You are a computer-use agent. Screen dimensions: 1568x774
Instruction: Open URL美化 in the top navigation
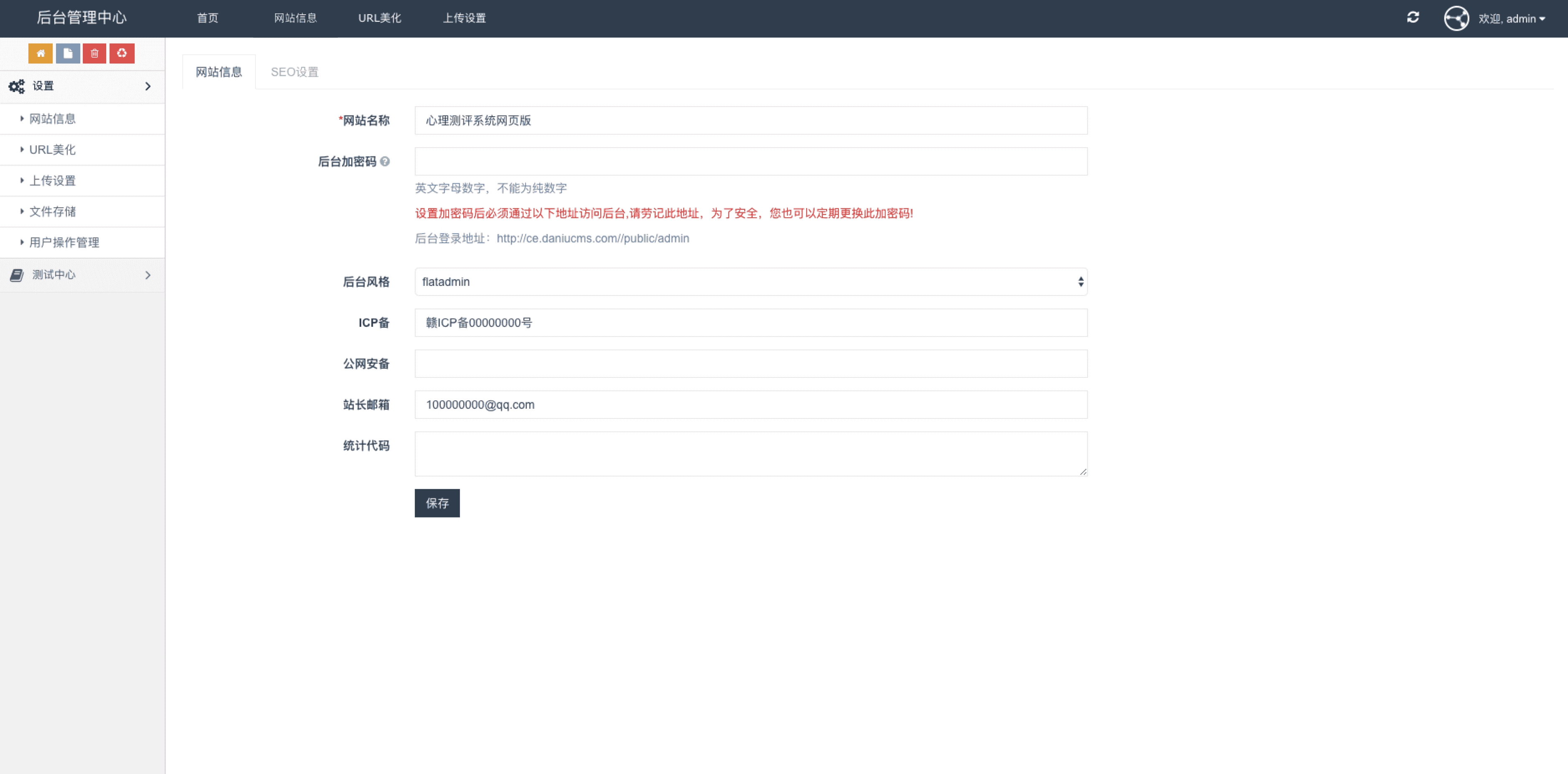click(x=379, y=18)
